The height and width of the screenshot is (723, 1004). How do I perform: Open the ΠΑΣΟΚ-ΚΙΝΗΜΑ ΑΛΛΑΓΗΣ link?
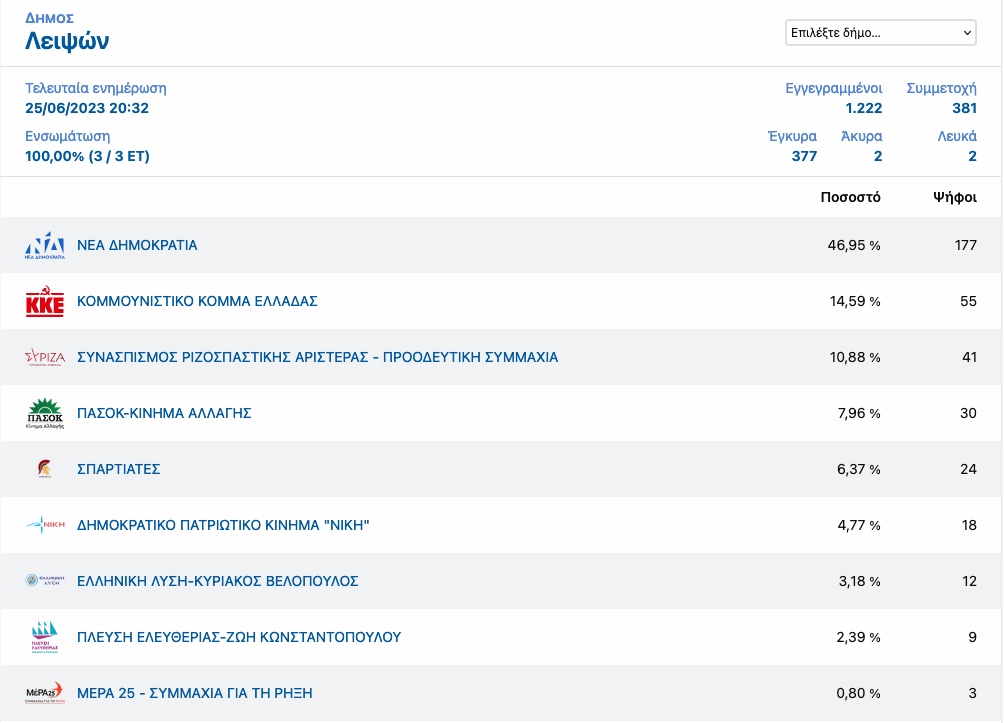pyautogui.click(x=164, y=413)
